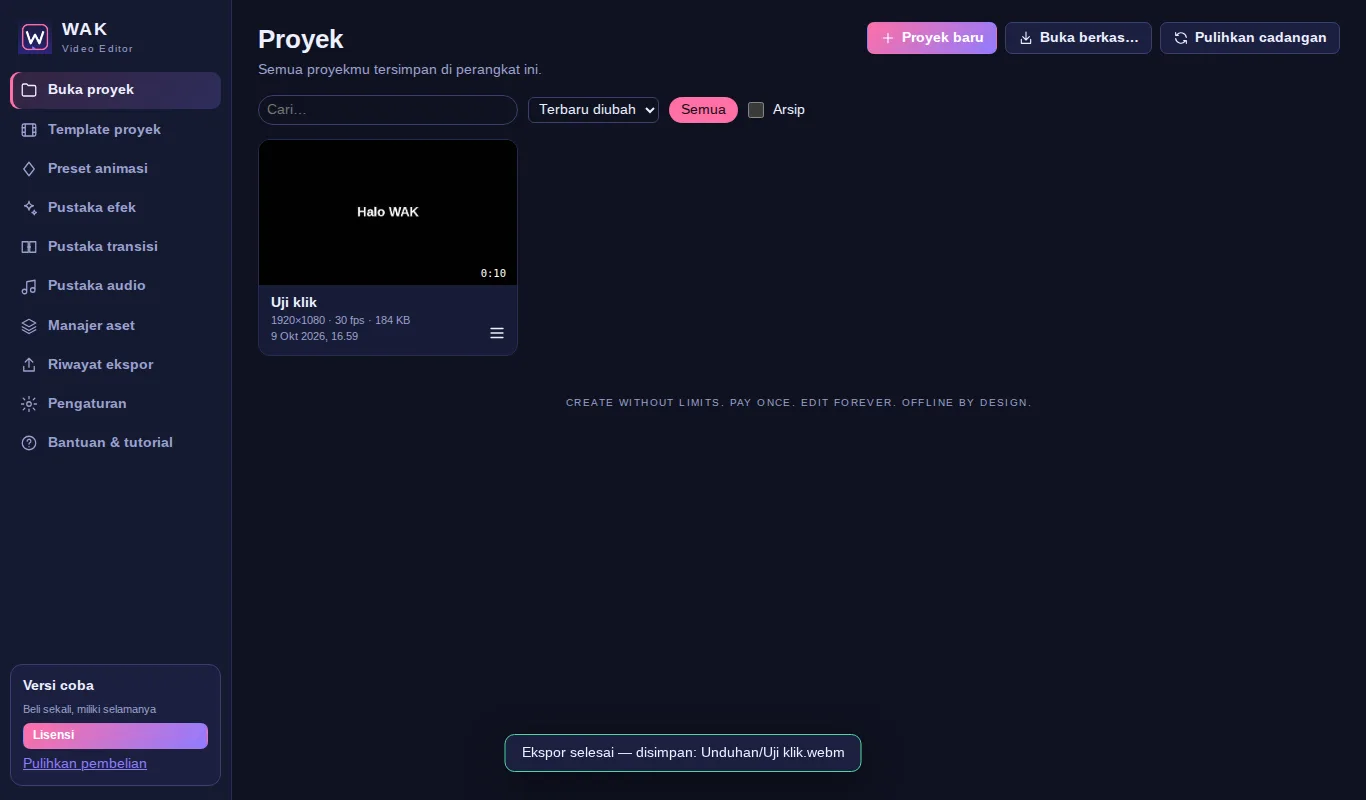Select the Semua filter chip
This screenshot has width=1366, height=800.
(703, 110)
